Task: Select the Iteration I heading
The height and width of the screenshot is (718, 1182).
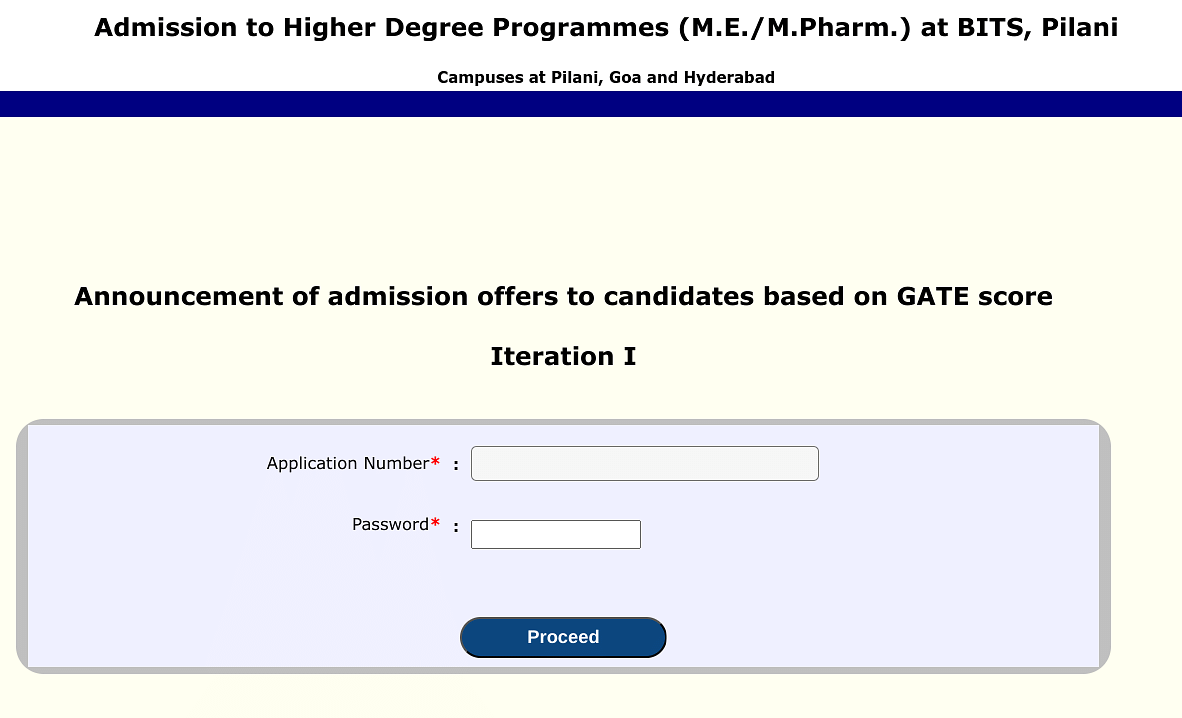Action: pos(563,356)
